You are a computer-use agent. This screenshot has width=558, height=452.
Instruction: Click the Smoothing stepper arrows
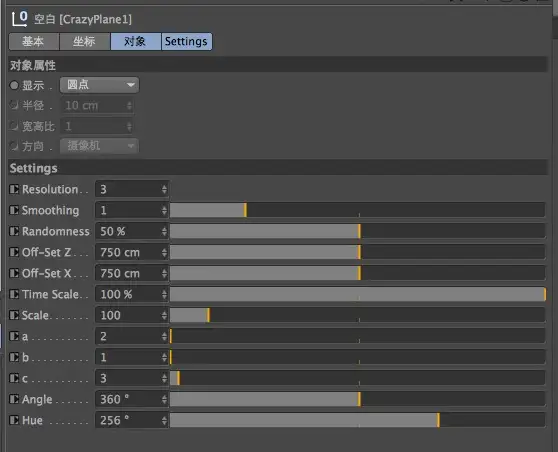tap(164, 210)
